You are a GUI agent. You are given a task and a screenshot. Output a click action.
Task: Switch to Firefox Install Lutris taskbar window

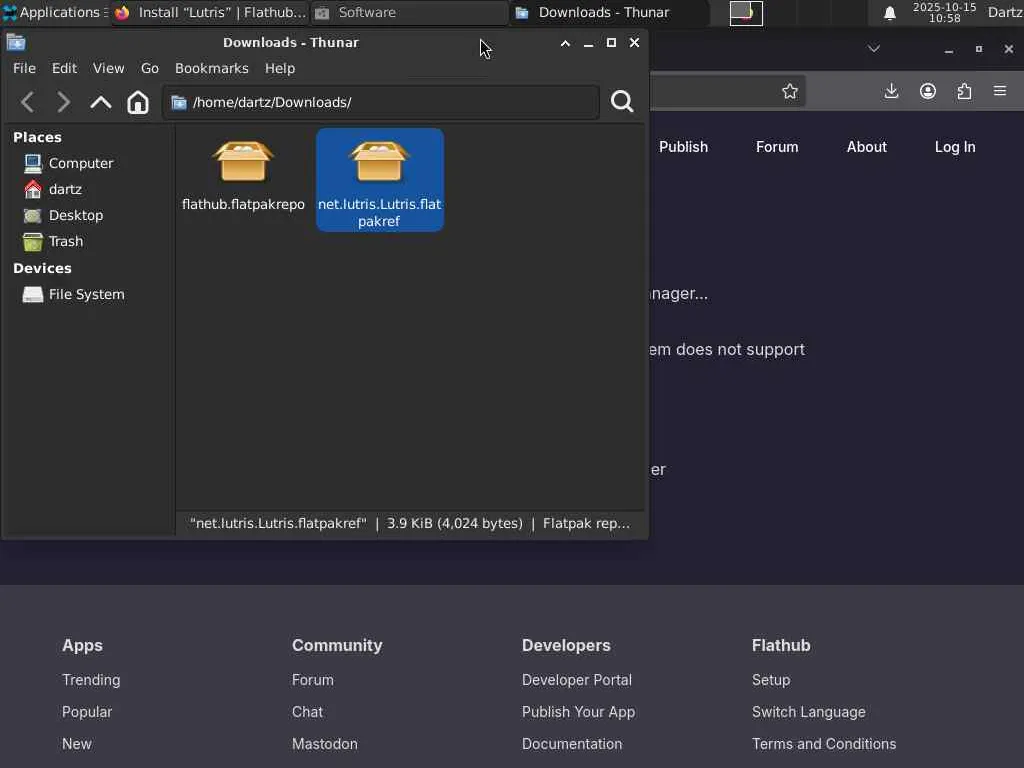point(210,12)
